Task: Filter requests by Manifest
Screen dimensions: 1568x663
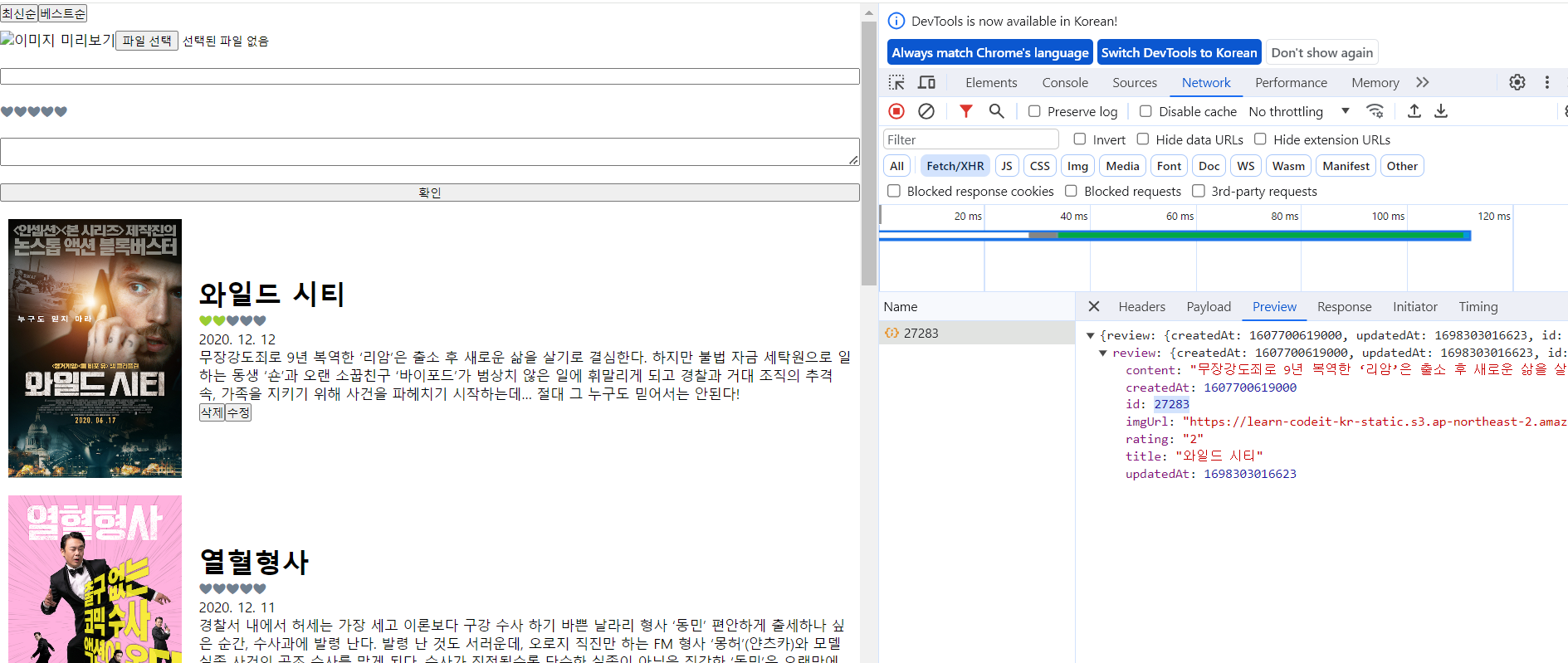Action: pyautogui.click(x=1346, y=166)
